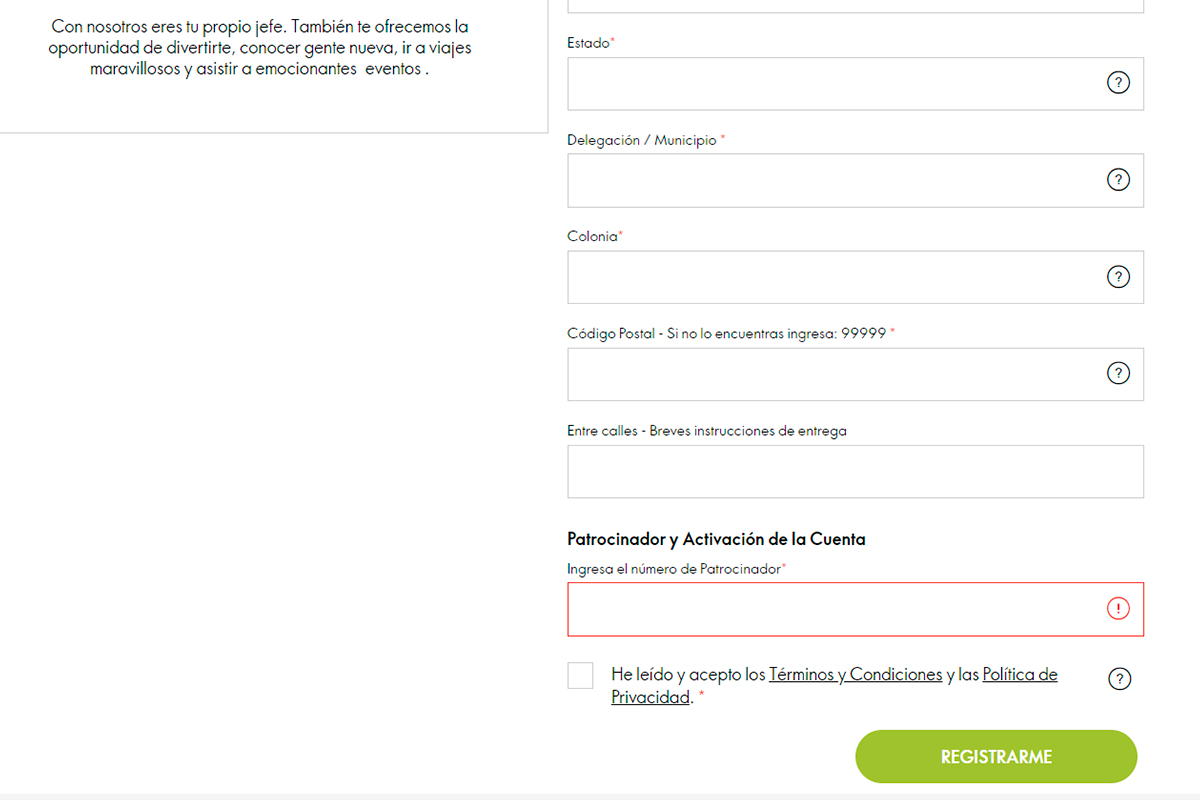Focus the Código Postal input box
Image resolution: width=1200 pixels, height=800 pixels.
click(x=855, y=374)
